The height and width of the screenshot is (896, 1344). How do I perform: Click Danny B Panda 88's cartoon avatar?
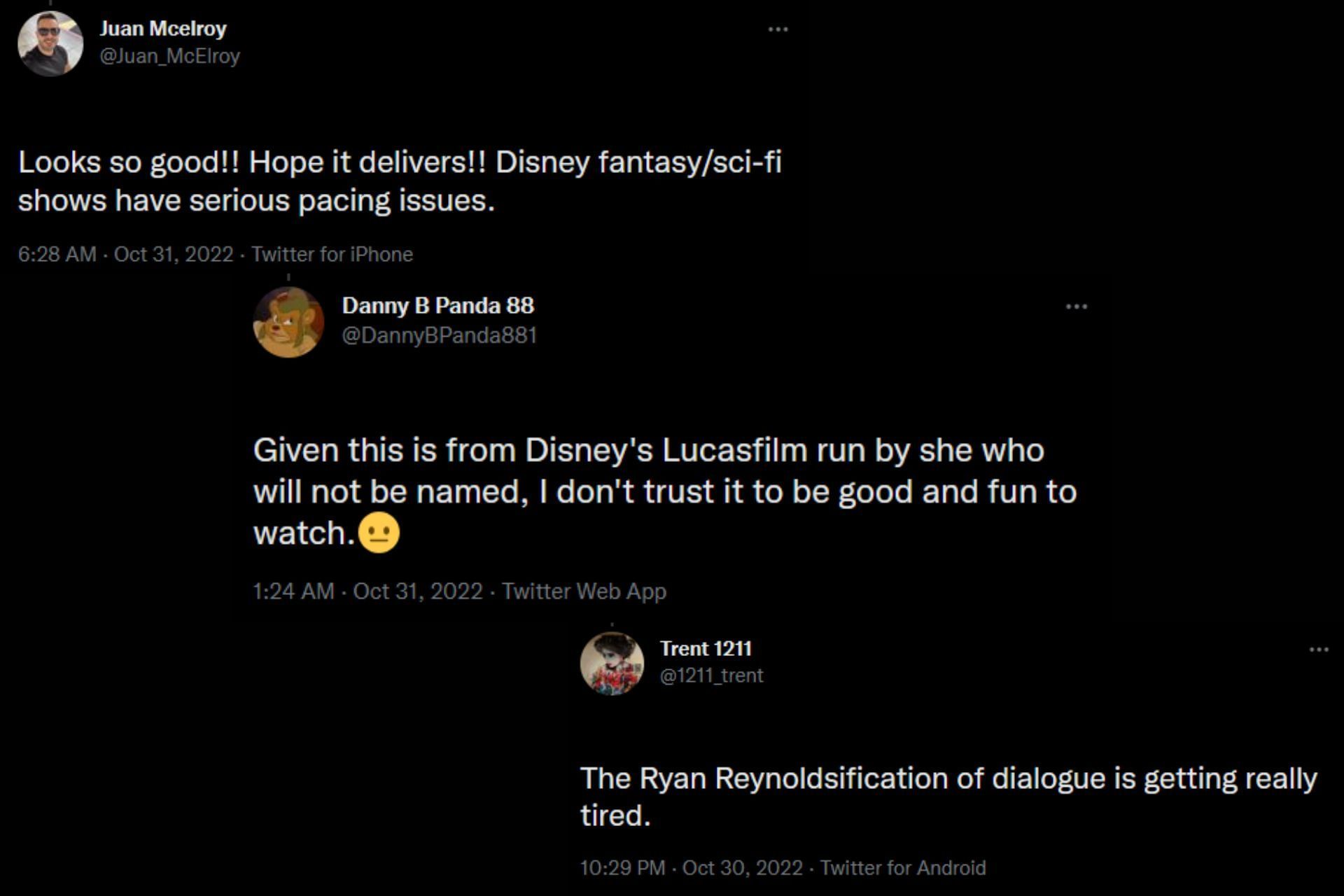(288, 322)
